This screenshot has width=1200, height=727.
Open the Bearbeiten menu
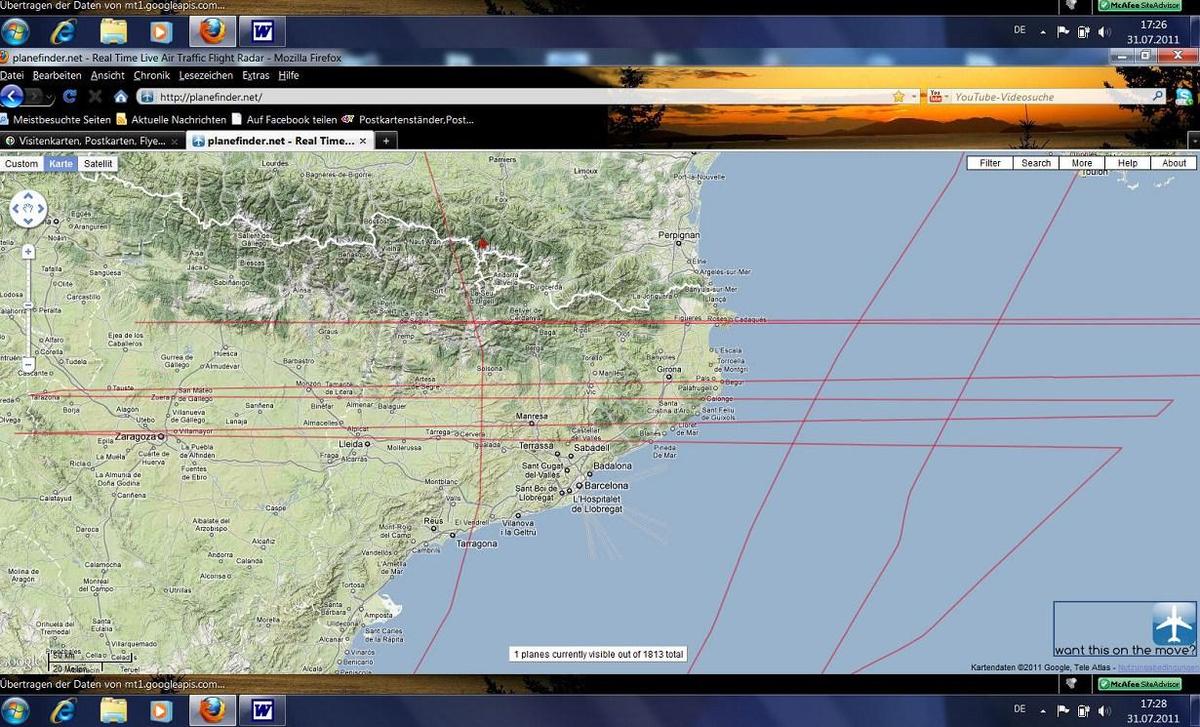(x=57, y=75)
